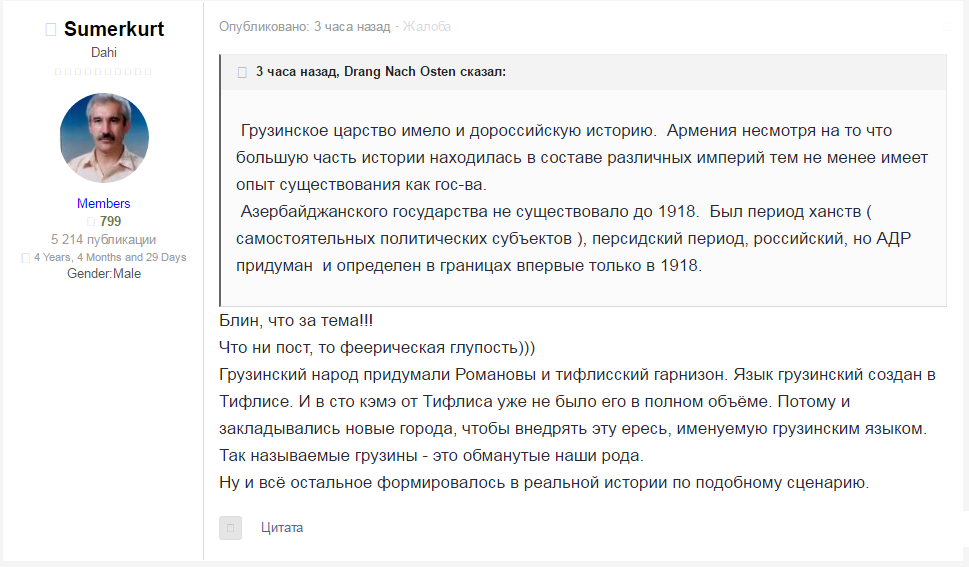
Task: Click the row of rank pips below Dahi
Action: coord(104,72)
